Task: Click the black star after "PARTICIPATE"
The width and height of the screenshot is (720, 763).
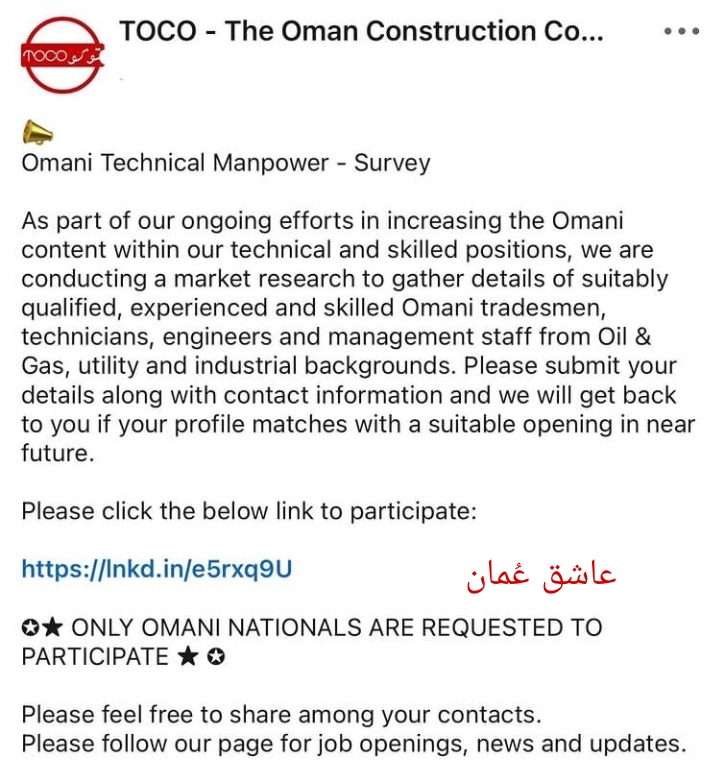Action: [x=189, y=657]
